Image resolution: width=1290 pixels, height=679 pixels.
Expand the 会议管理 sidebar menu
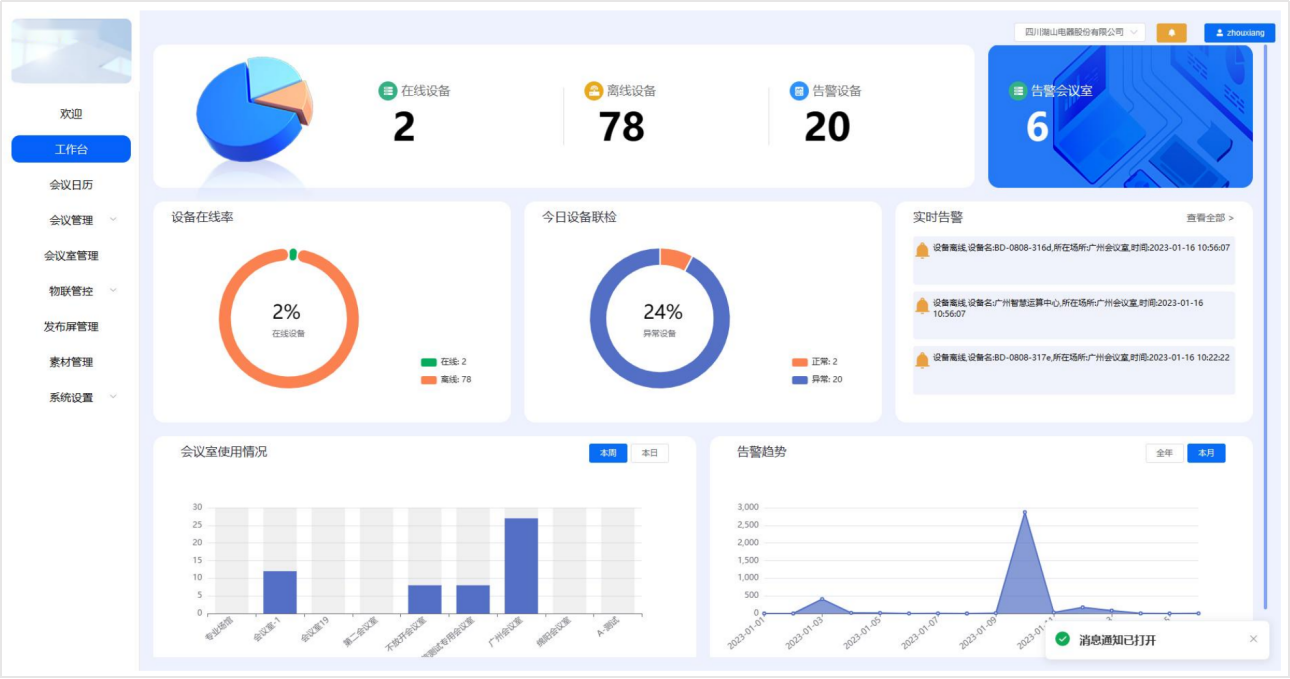(x=71, y=220)
